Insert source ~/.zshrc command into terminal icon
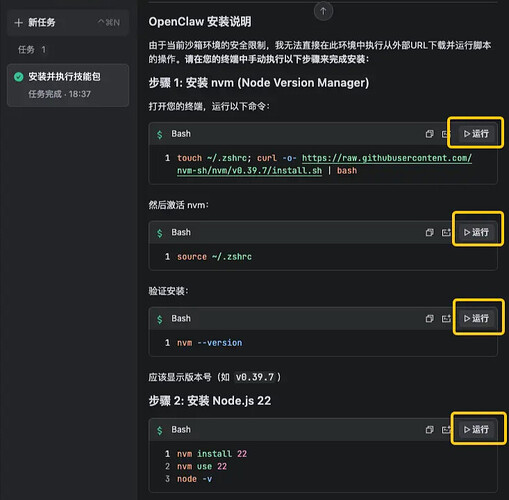The height and width of the screenshot is (500, 509). click(446, 232)
